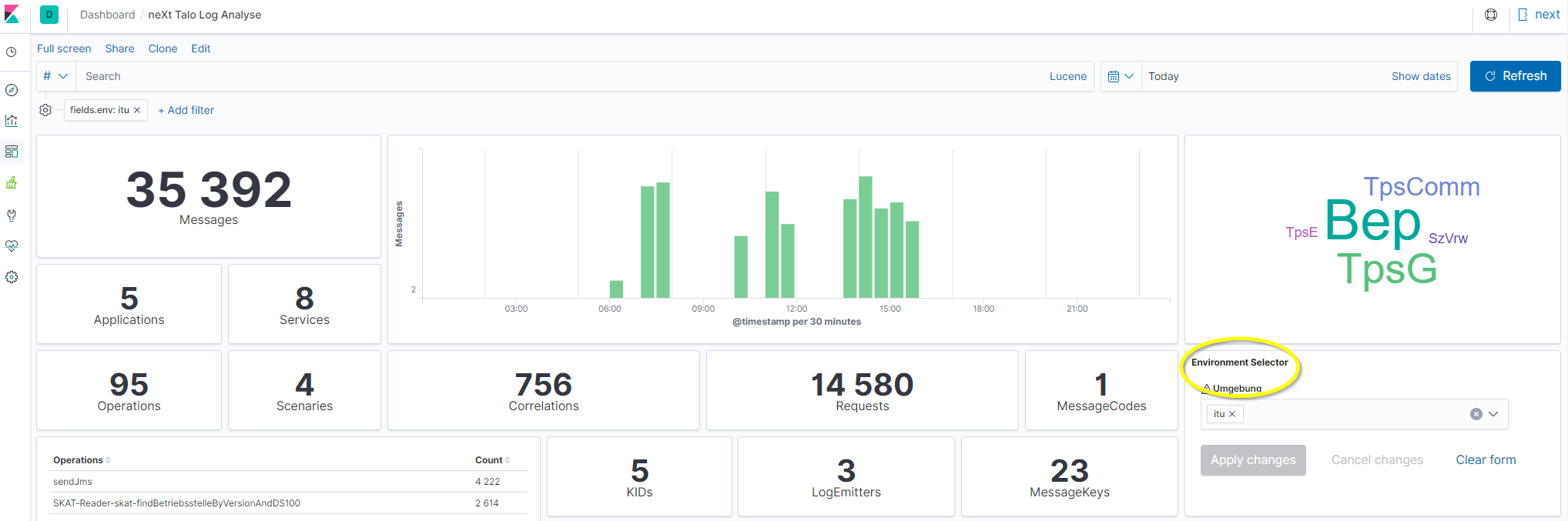Click the next logout link

(x=1539, y=15)
